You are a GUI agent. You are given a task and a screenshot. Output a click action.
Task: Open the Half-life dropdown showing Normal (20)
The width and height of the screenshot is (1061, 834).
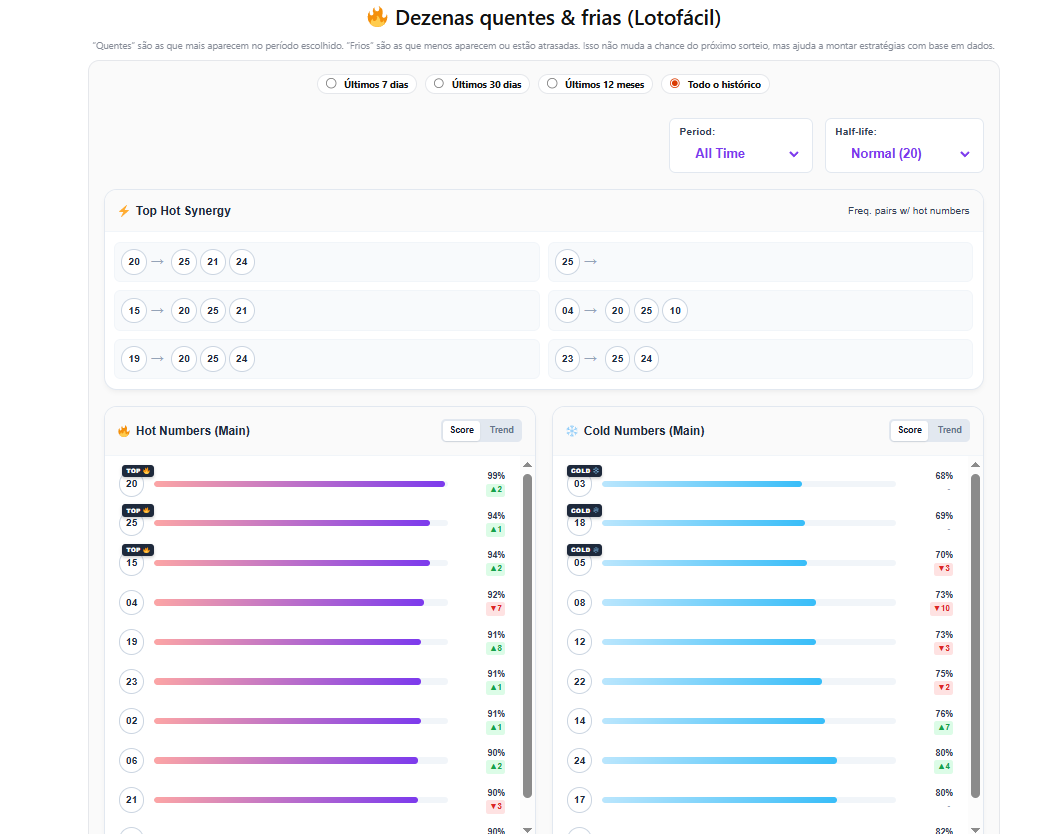click(904, 153)
